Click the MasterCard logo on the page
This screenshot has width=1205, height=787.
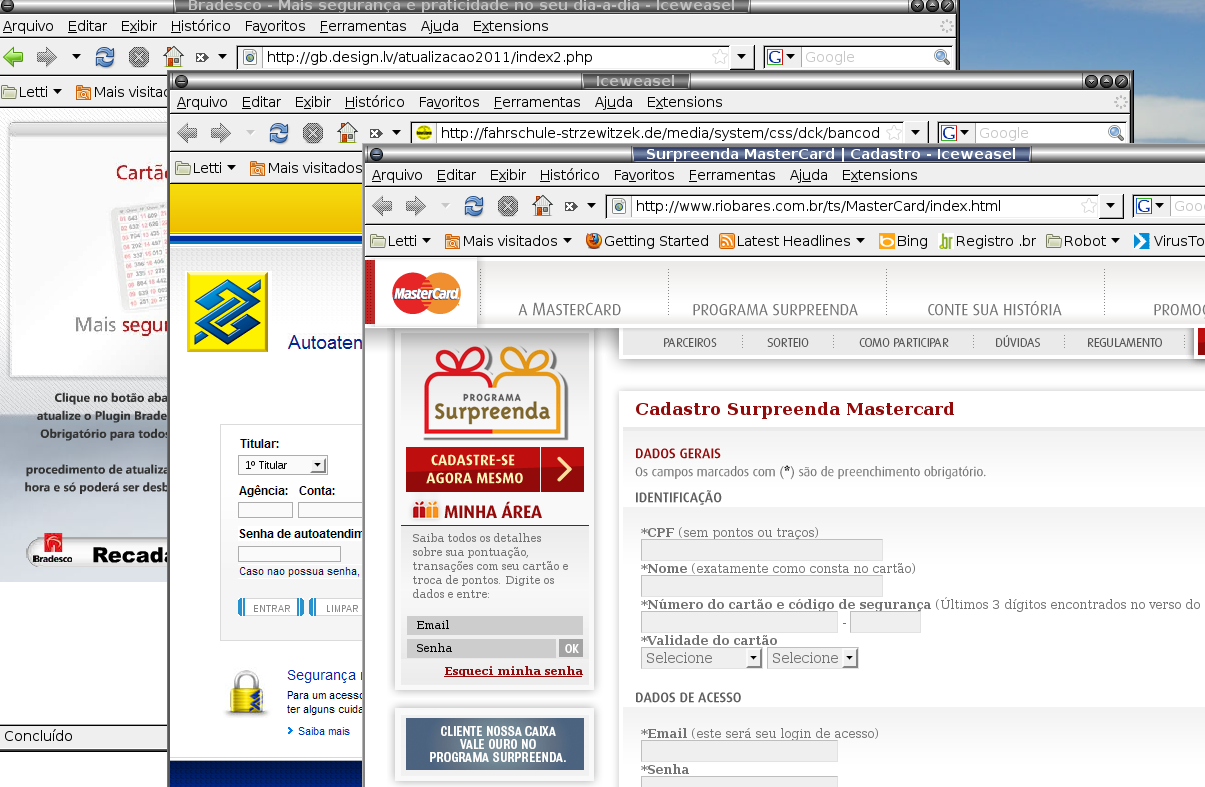pos(427,293)
